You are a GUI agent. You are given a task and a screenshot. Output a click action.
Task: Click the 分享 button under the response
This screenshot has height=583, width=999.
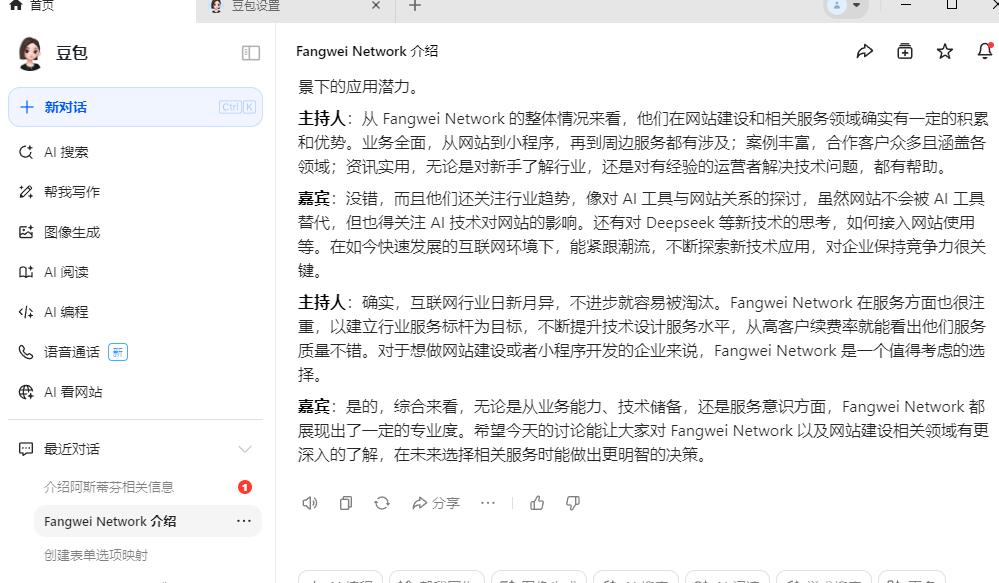tap(436, 503)
